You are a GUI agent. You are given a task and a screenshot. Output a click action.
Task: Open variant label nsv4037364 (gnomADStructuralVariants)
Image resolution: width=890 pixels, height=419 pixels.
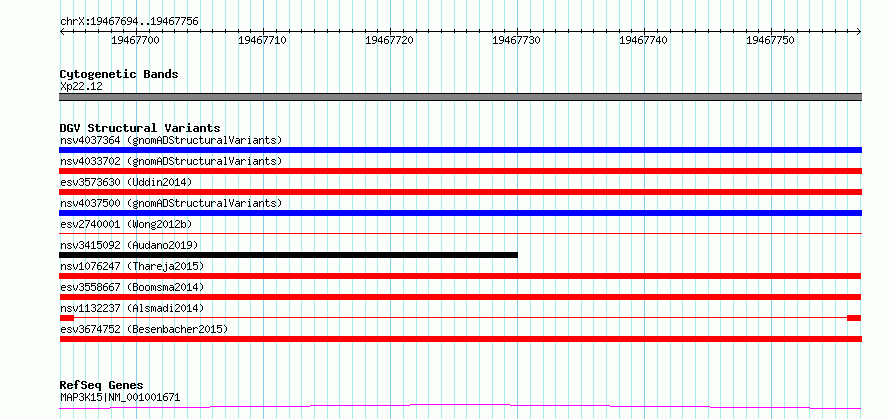coord(171,140)
